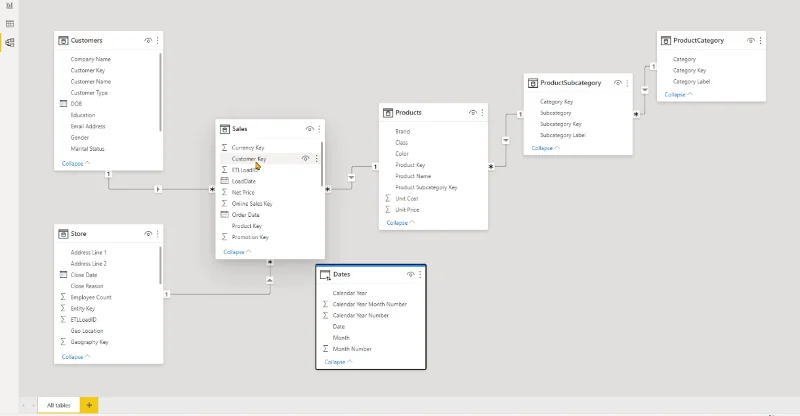Screen dimensions: 800x416
Task: Click the Store table scrollbar
Action: (x=160, y=265)
